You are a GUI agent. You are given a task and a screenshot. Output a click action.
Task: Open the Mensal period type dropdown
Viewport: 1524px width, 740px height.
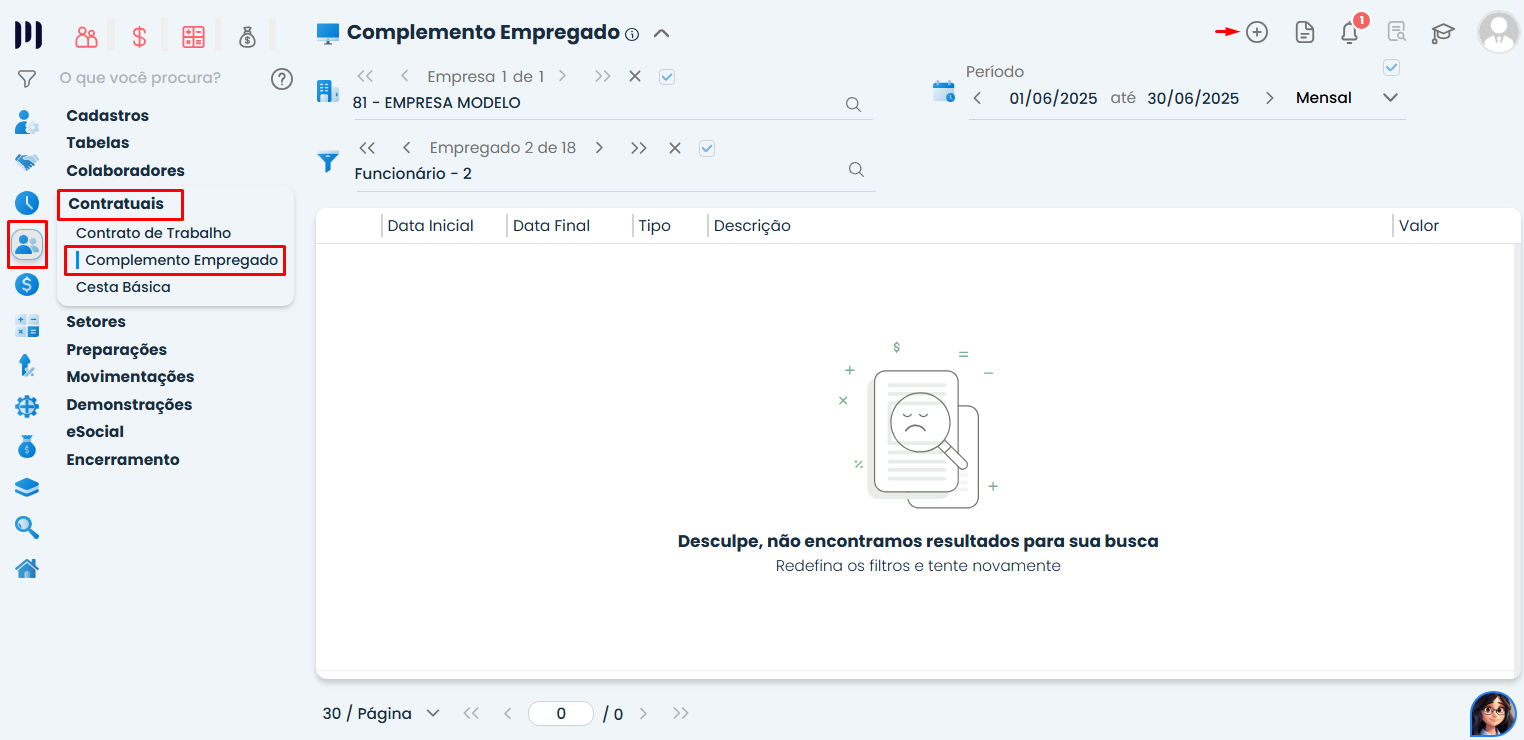tap(1389, 98)
